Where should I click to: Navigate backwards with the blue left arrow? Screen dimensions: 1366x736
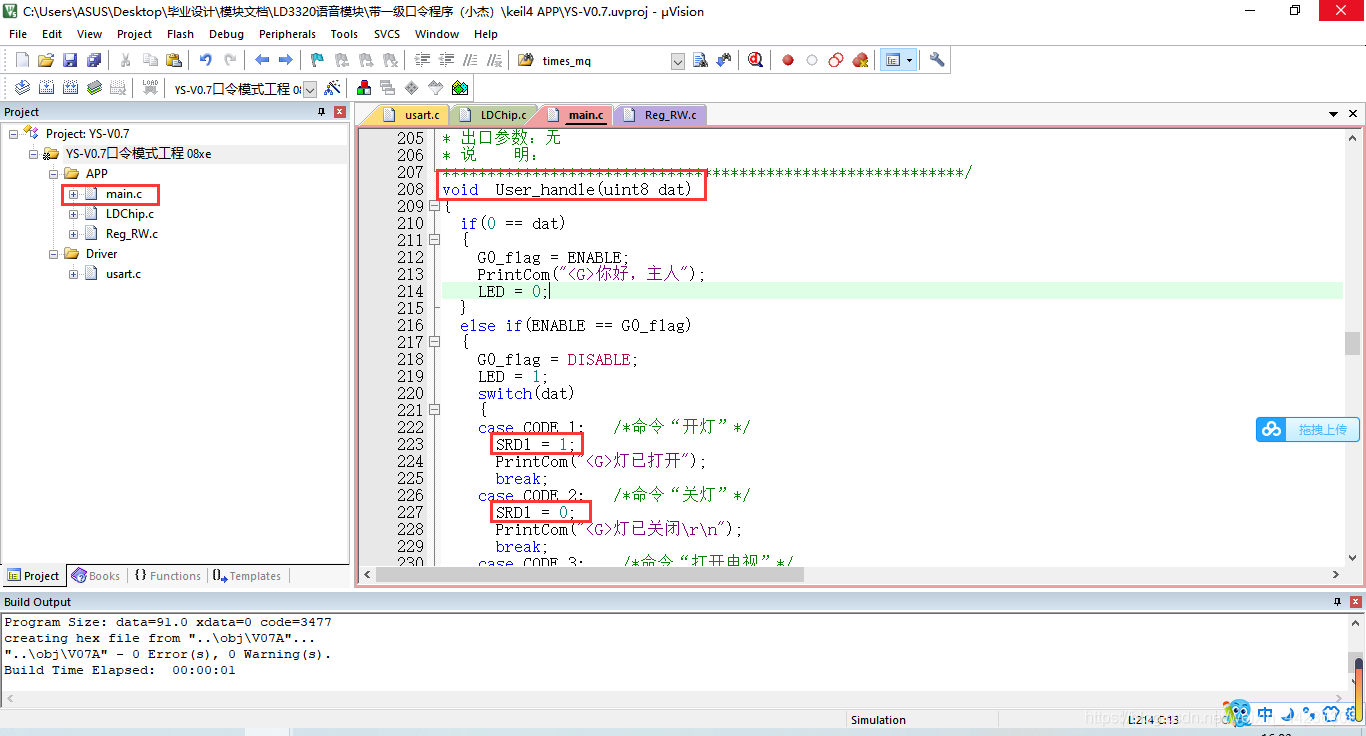(262, 60)
